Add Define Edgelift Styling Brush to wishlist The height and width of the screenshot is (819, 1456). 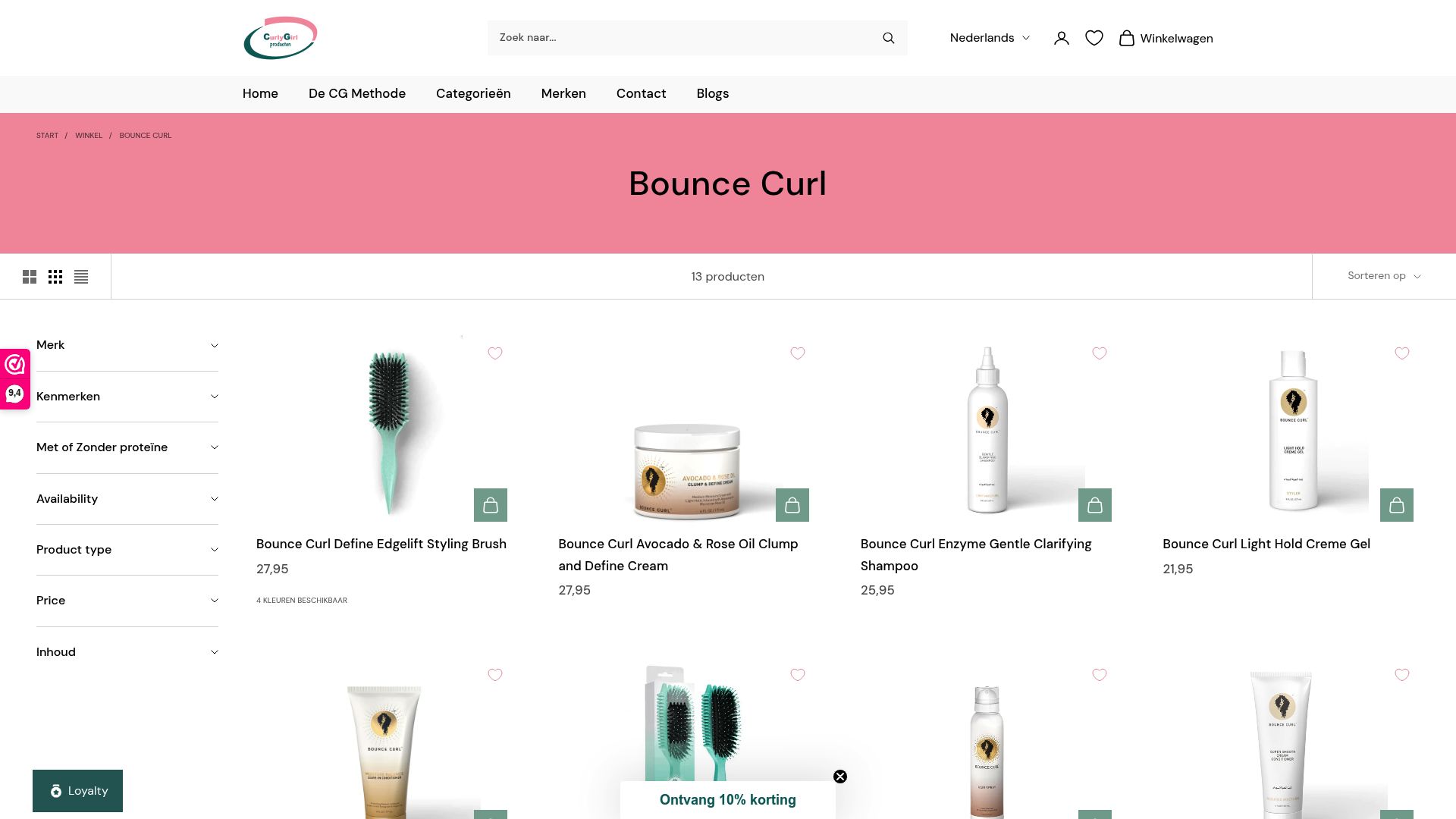coord(495,353)
